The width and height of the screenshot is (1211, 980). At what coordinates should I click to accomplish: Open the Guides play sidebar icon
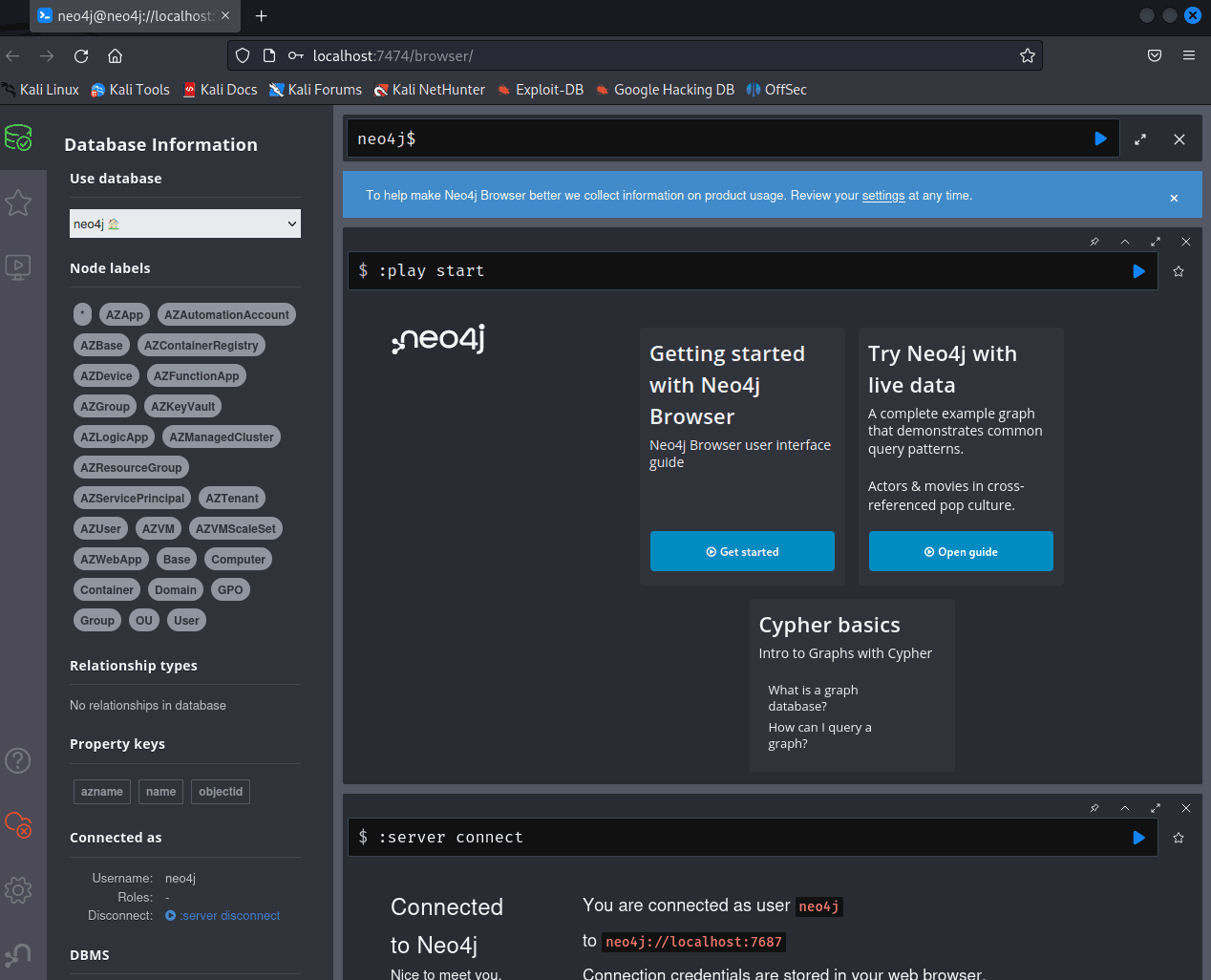18,266
